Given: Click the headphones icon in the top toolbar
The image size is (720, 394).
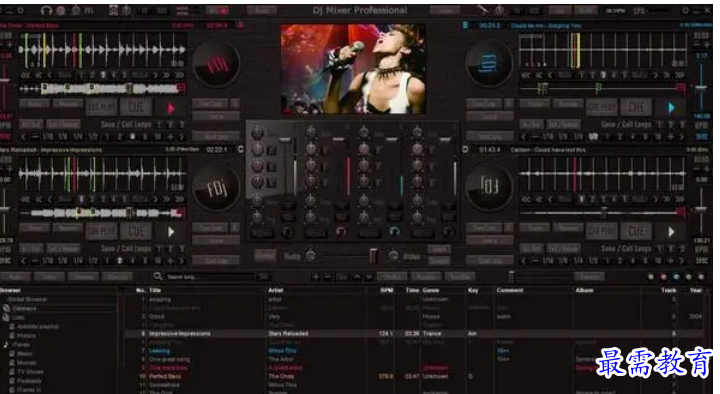Looking at the screenshot, I should tap(46, 10).
